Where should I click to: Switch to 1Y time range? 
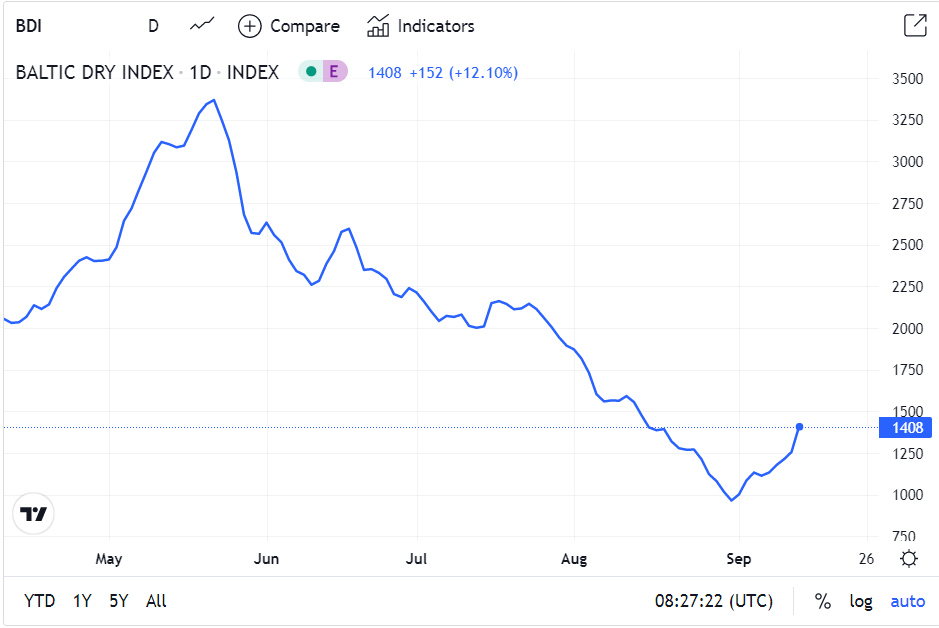82,601
